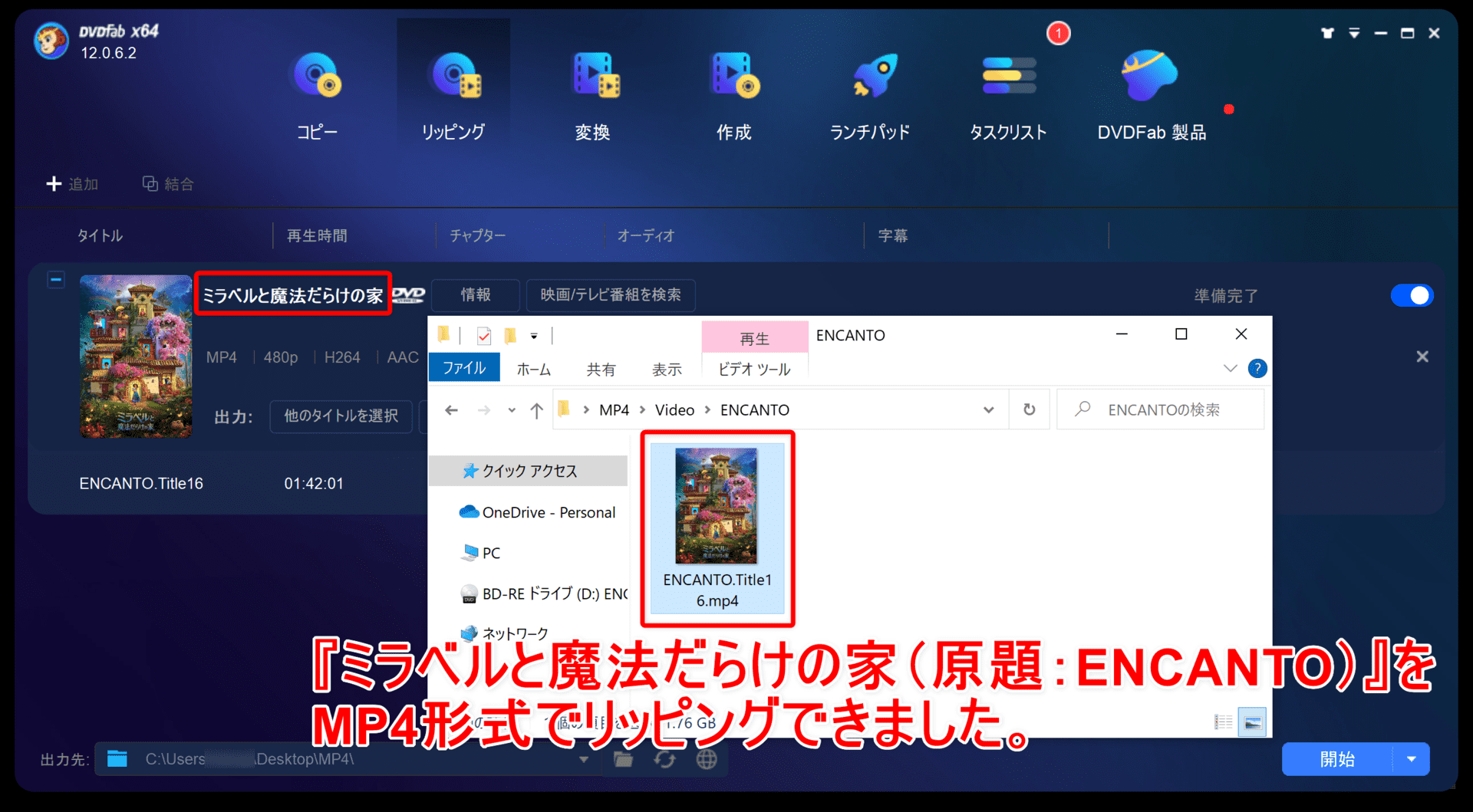
Task: Click the refresh arrows icon at bottom
Action: point(664,759)
